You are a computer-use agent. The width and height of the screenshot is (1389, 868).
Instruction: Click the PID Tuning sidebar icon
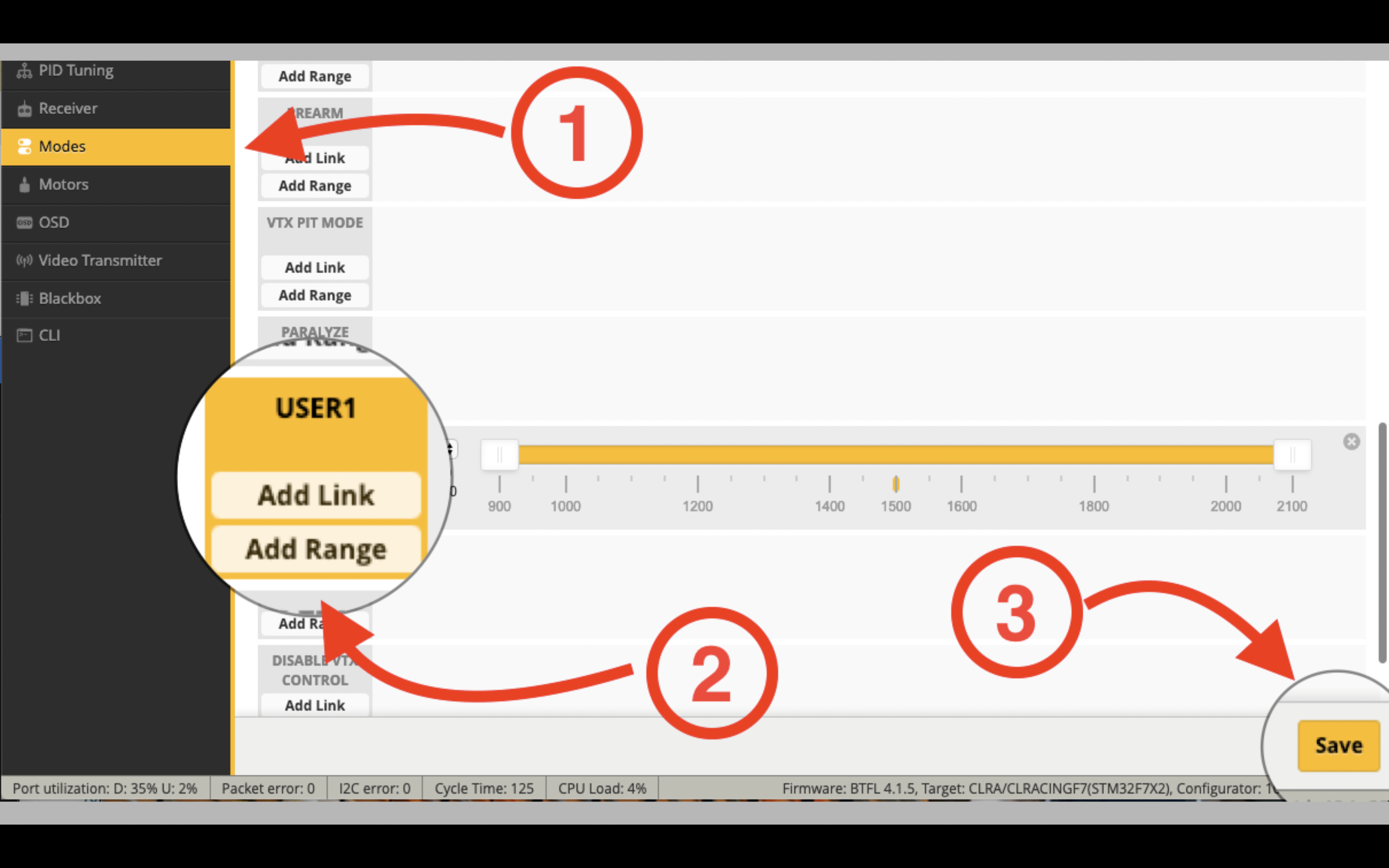[24, 70]
